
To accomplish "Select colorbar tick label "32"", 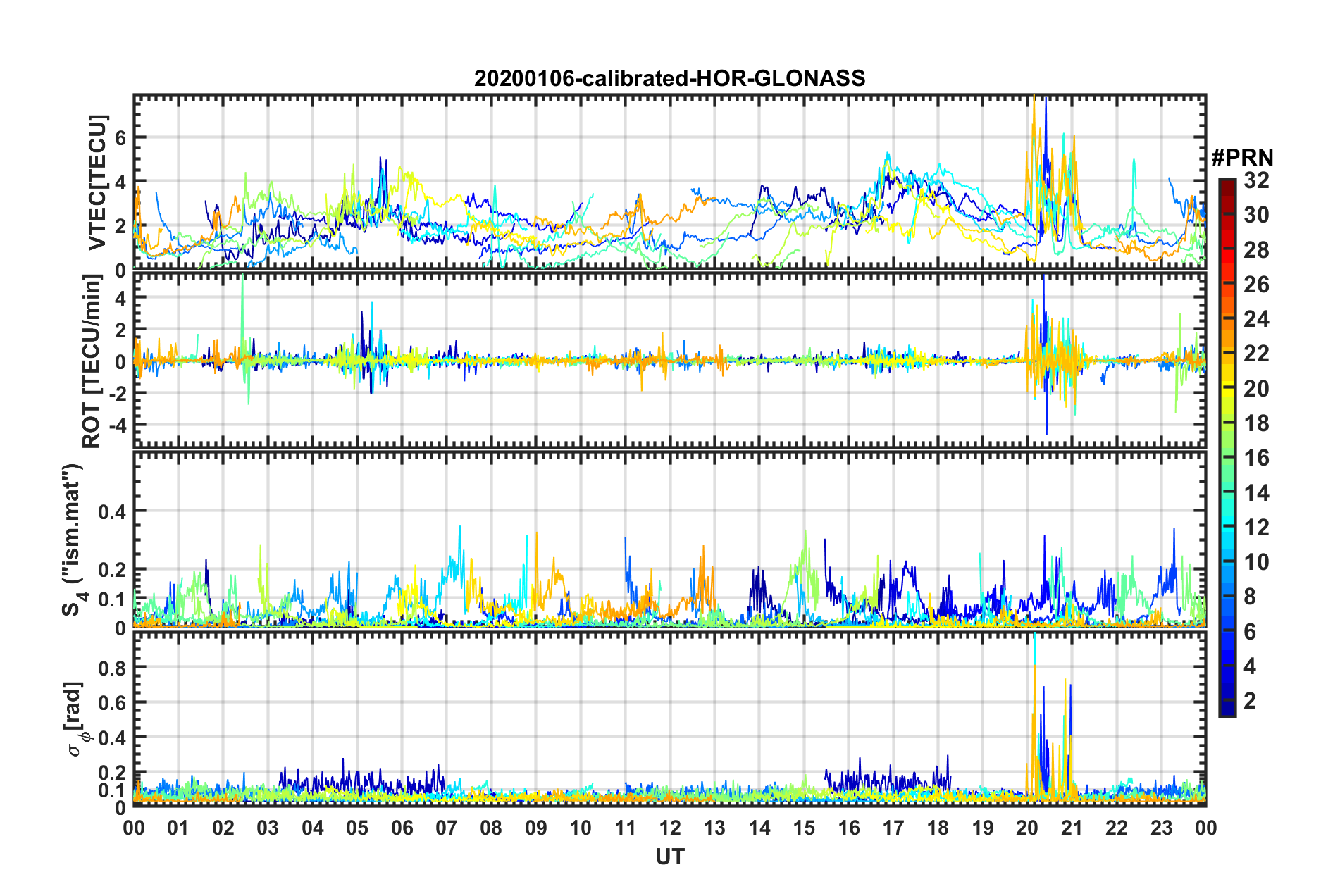I will pos(1257,180).
